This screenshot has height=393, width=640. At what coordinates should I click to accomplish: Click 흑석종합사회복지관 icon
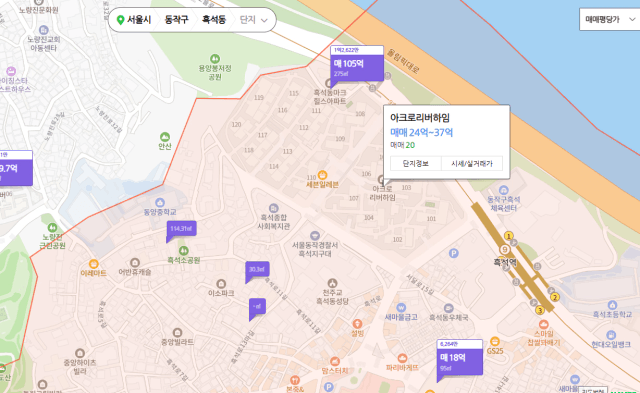tap(273, 208)
